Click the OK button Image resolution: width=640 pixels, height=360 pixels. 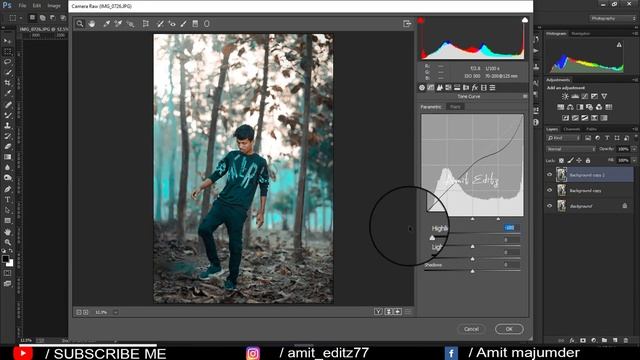509,329
